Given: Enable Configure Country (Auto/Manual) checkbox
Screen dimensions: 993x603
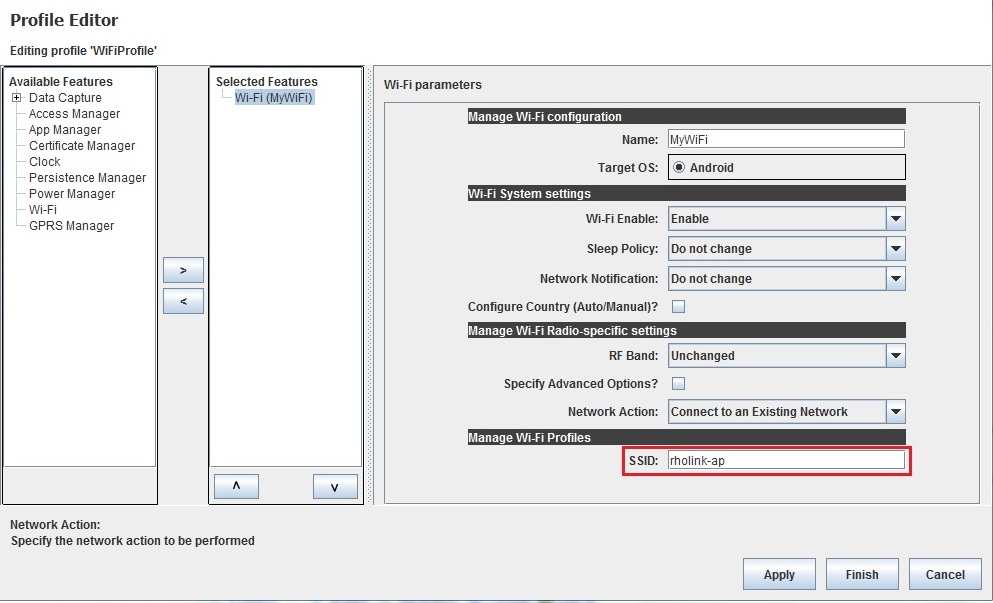Looking at the screenshot, I should (678, 307).
